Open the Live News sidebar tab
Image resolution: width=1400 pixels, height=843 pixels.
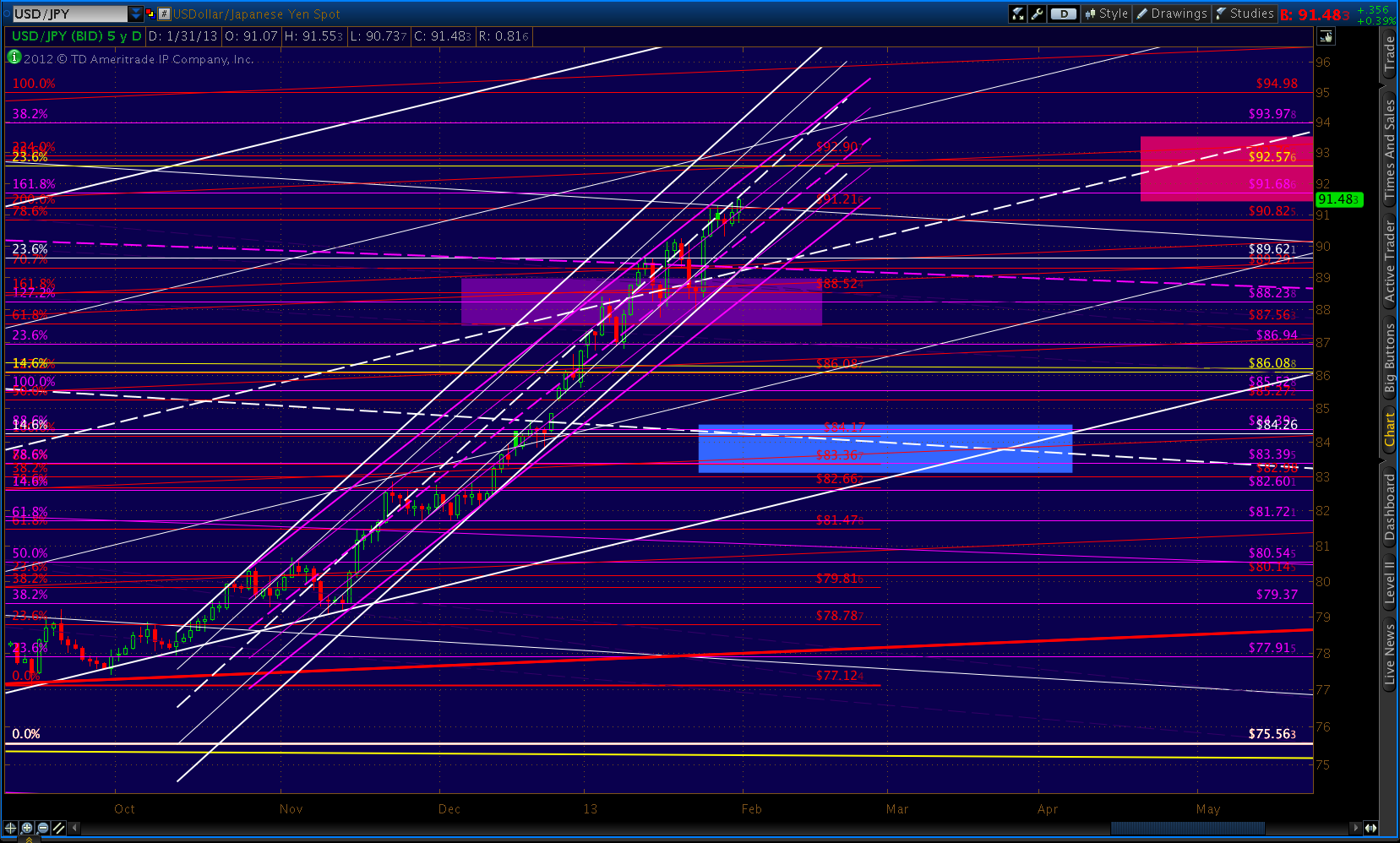tap(1390, 652)
